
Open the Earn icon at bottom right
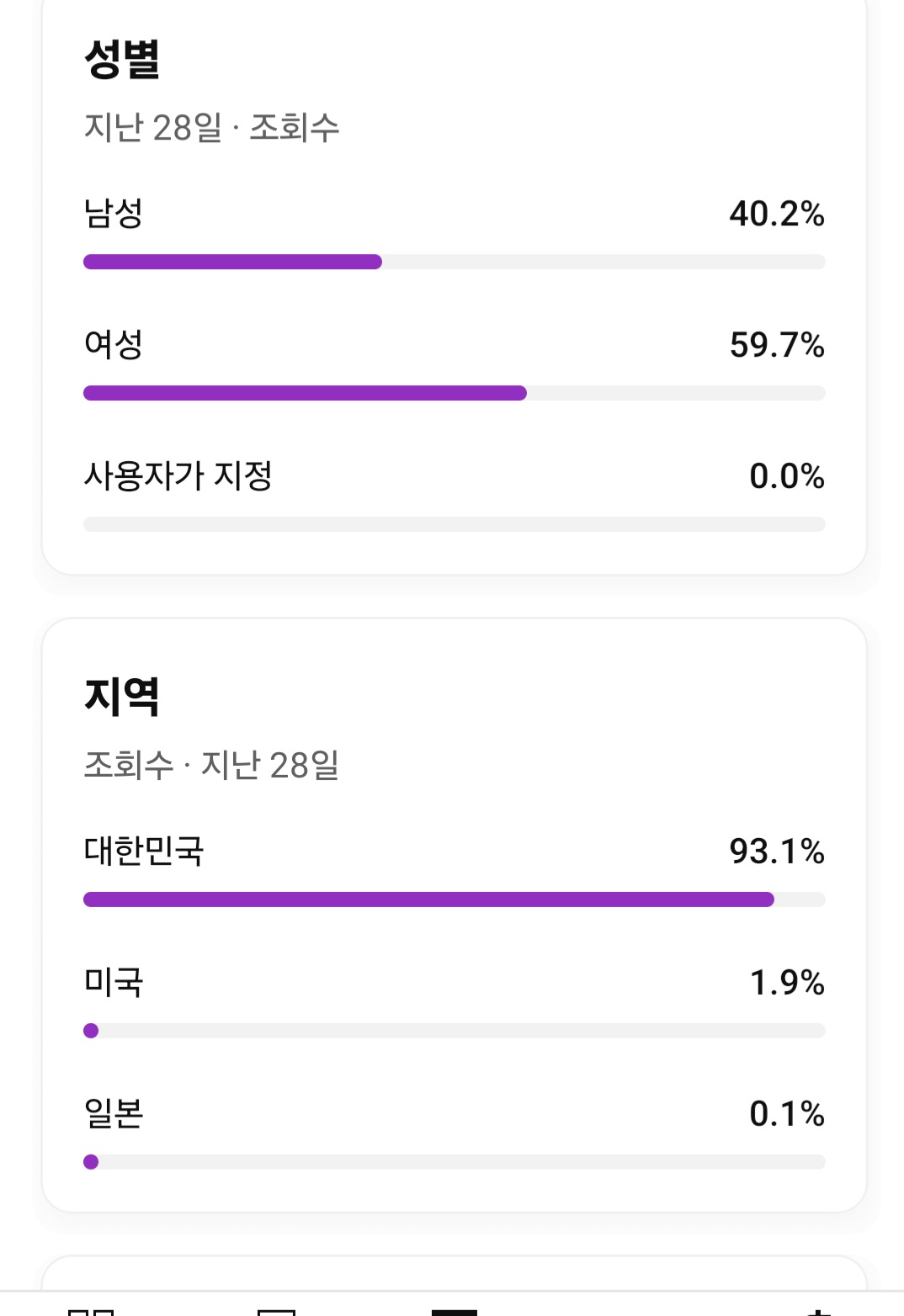pyautogui.click(x=817, y=1312)
